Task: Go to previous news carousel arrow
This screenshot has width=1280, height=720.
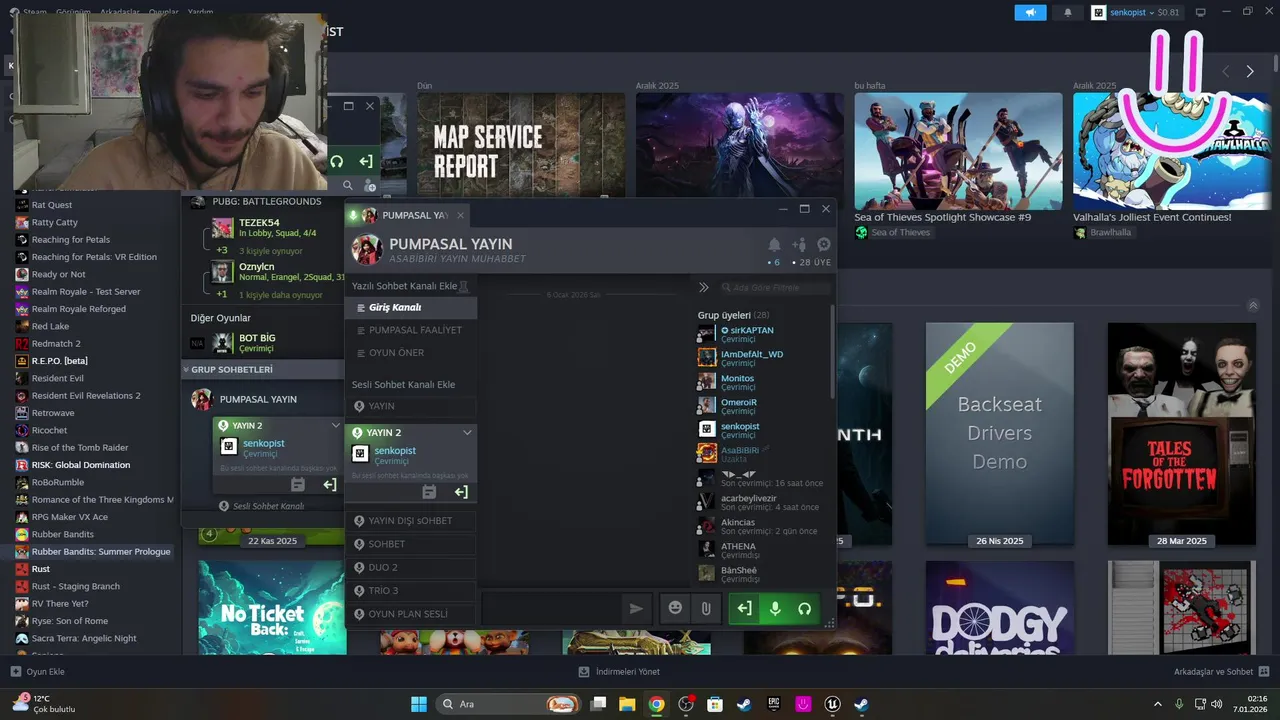Action: (1226, 71)
